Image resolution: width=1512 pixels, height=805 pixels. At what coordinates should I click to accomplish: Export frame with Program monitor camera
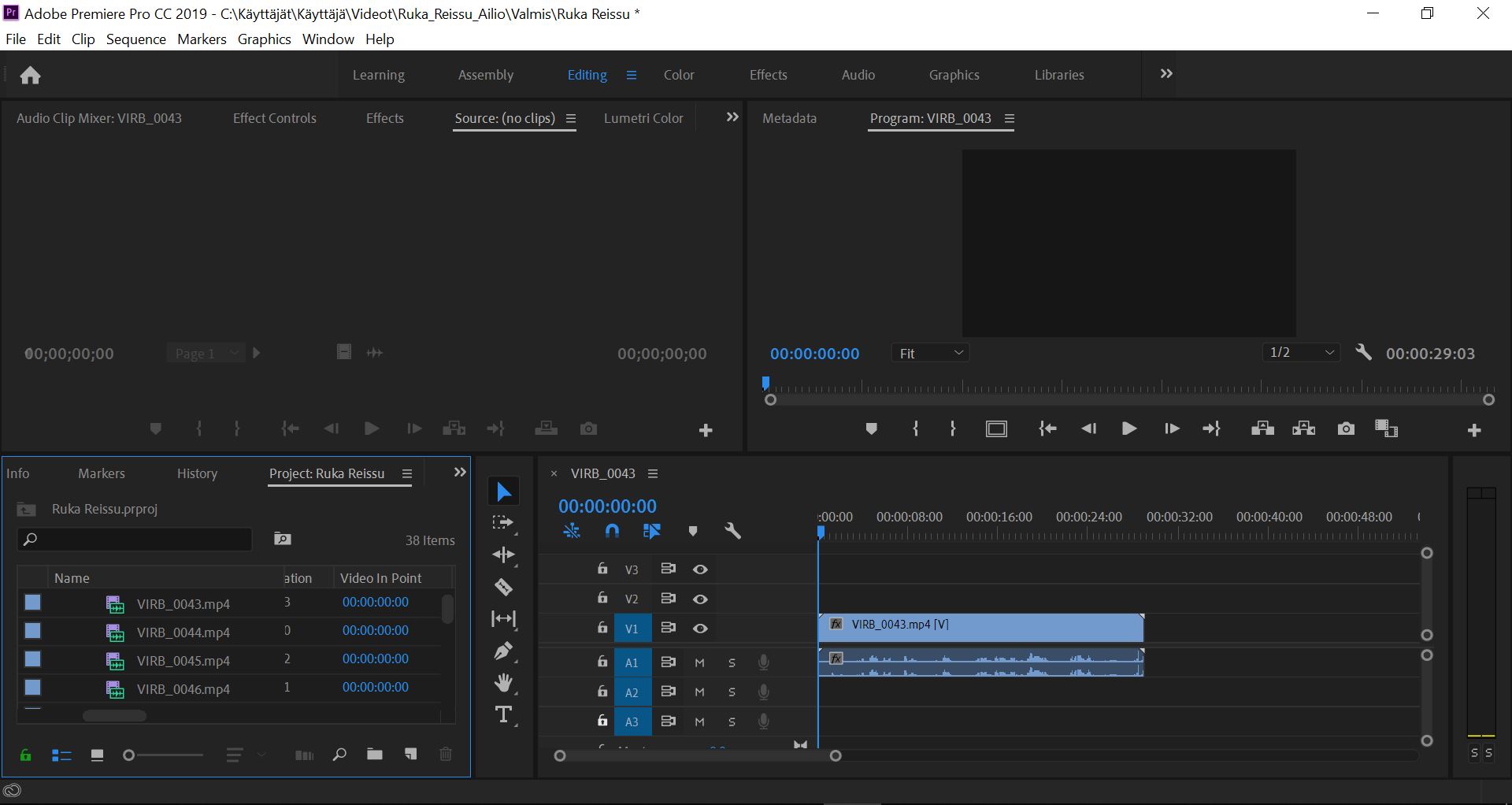pyautogui.click(x=1346, y=428)
